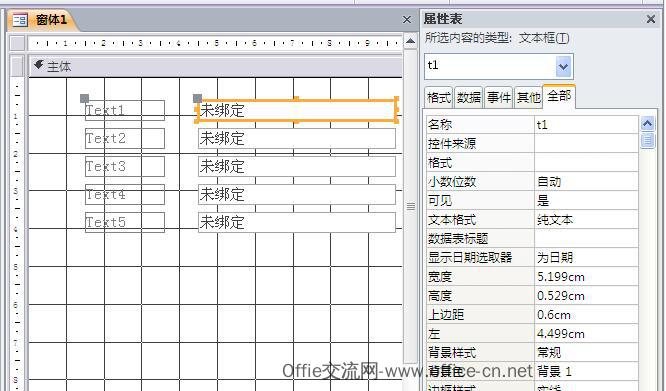
Task: Click the property list scroll-up arrow
Action: point(647,124)
